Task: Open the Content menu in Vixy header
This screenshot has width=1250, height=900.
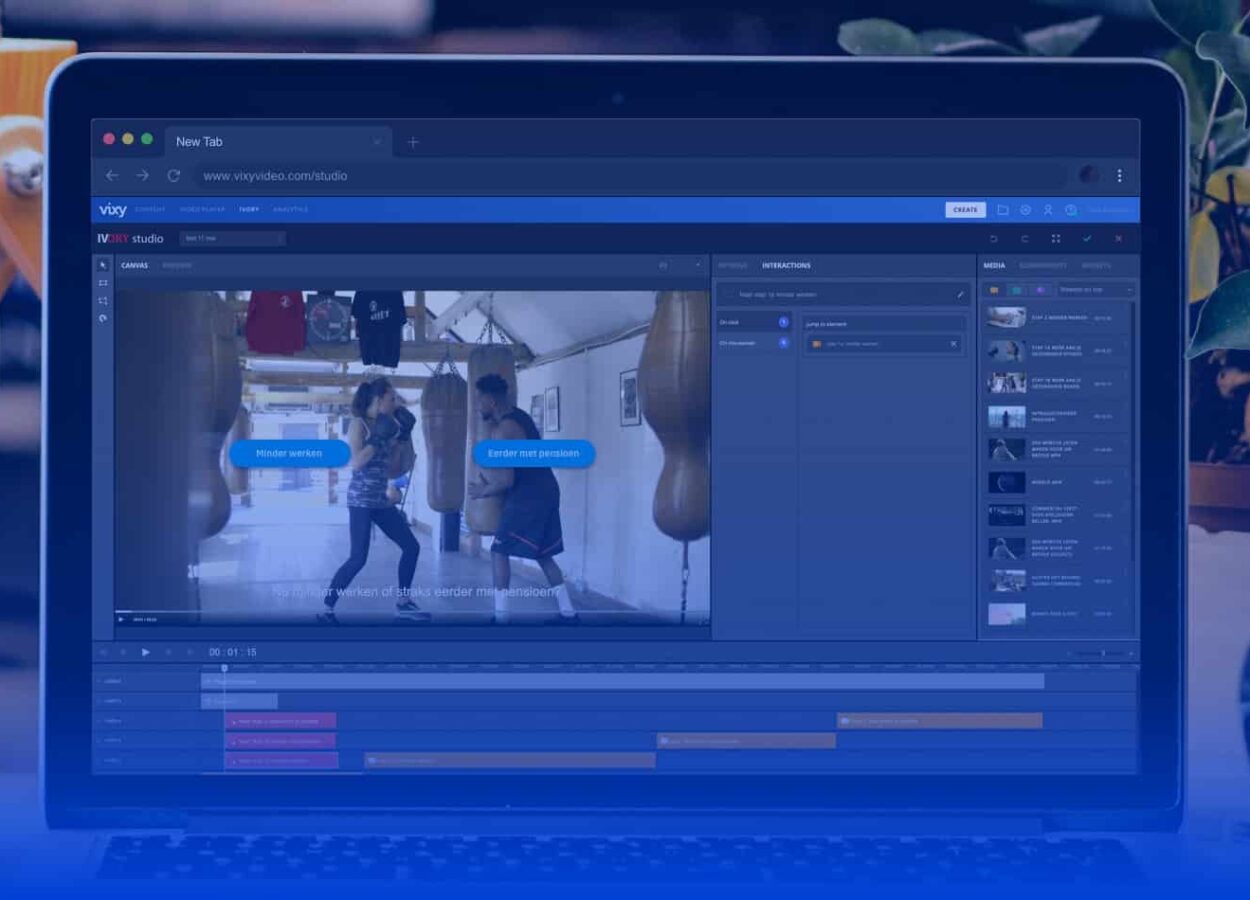Action: 150,210
